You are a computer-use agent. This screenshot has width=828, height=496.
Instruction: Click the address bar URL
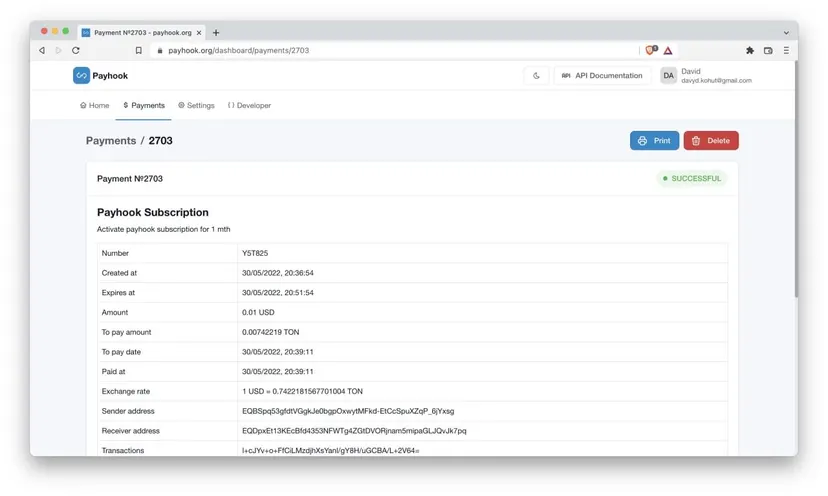point(239,50)
